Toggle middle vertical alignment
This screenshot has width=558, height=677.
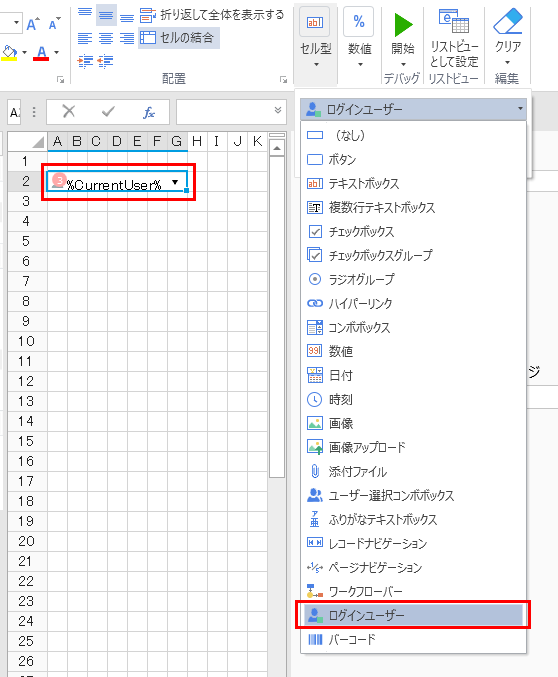106,16
